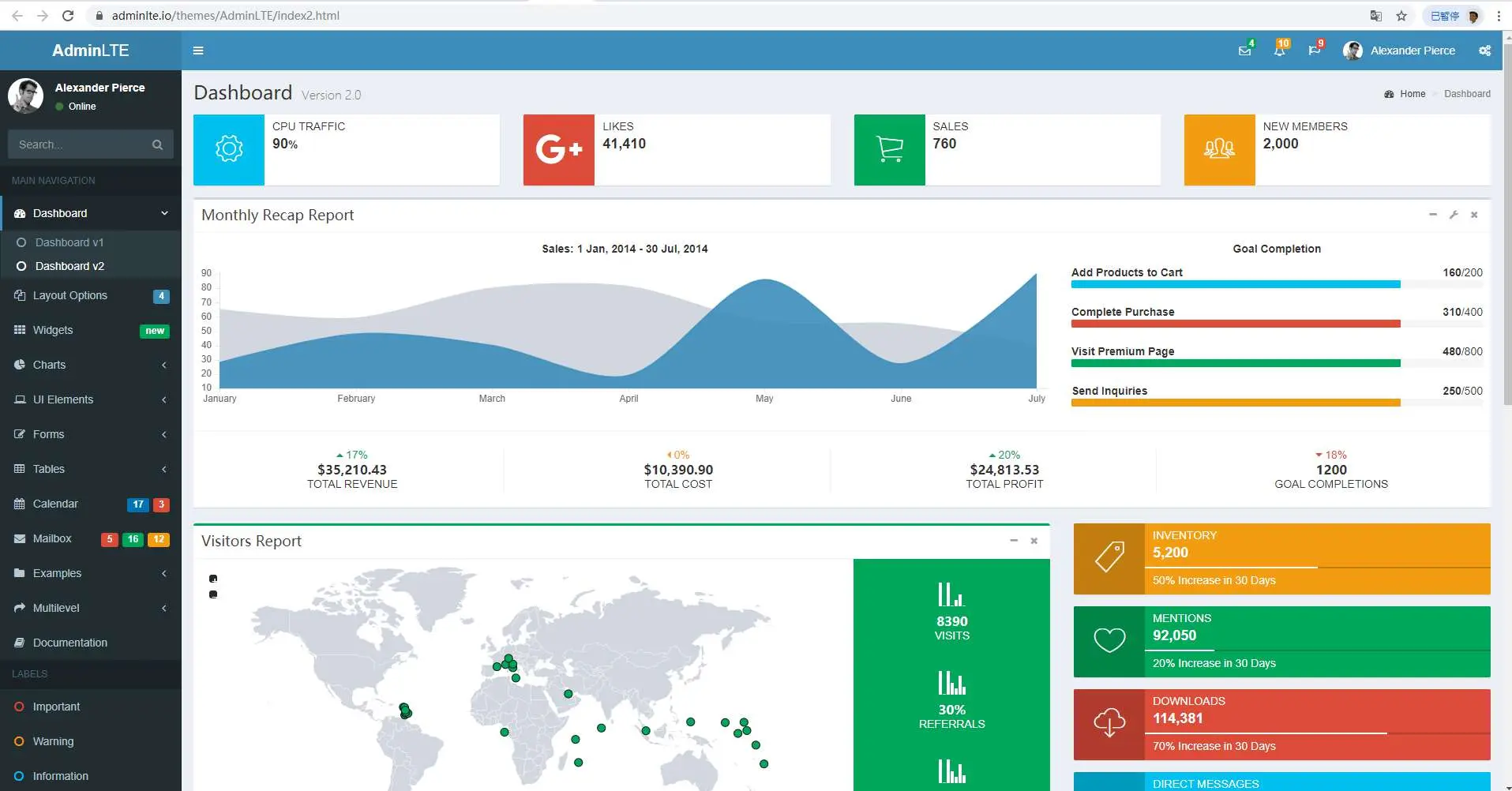Image resolution: width=1512 pixels, height=791 pixels.
Task: Click the referrals bar chart icon
Action: (951, 683)
